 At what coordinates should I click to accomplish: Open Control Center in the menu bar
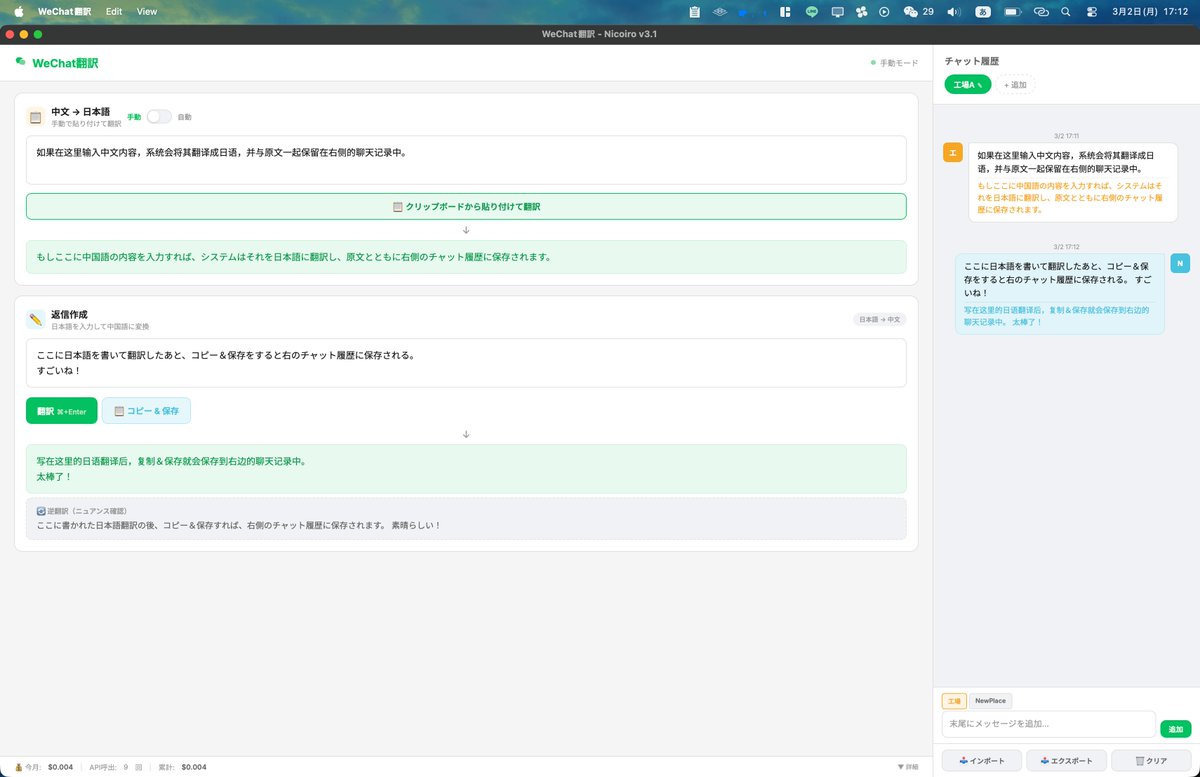[1093, 12]
